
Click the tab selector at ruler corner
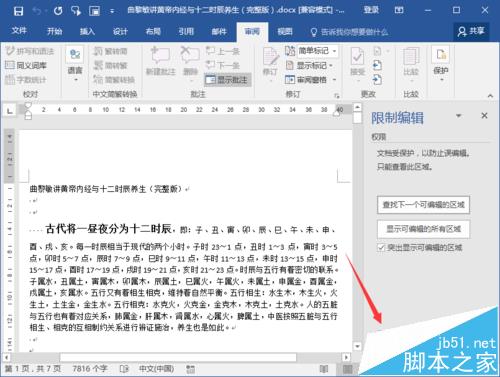pos(10,110)
